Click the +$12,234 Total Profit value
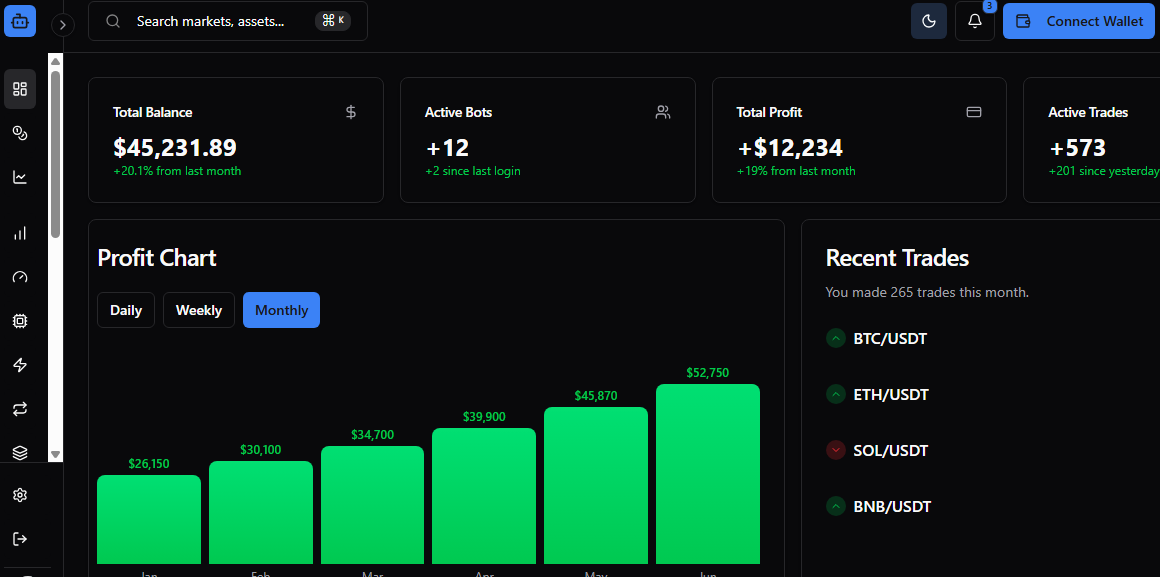This screenshot has height=577, width=1160. [x=789, y=147]
